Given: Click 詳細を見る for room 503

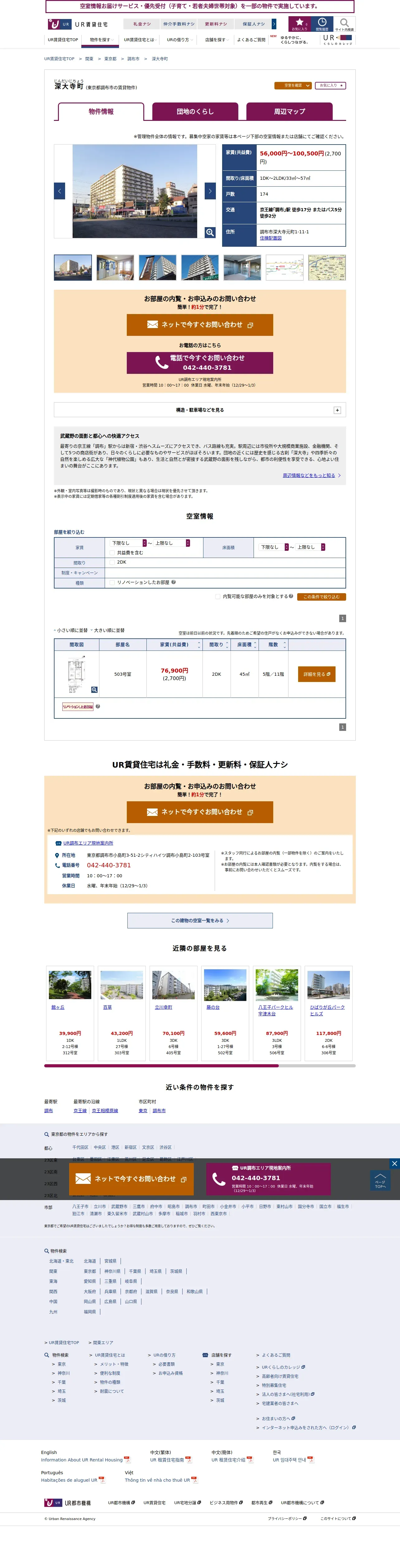Looking at the screenshot, I should coord(317,674).
